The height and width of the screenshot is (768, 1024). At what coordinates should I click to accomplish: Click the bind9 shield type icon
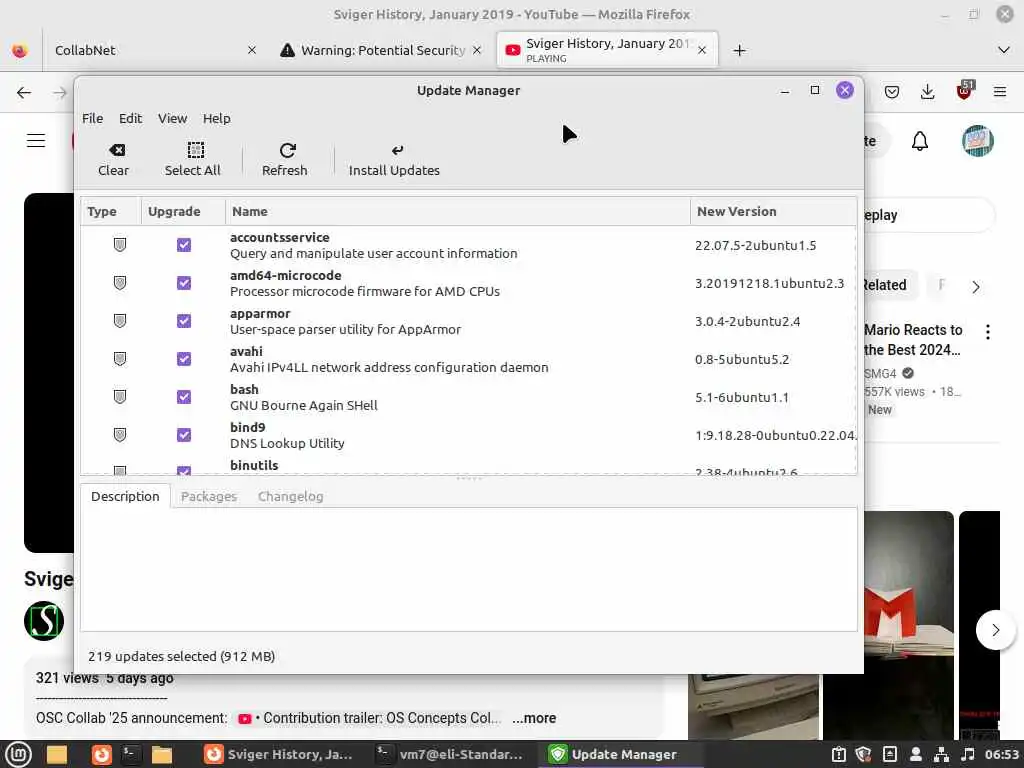click(120, 434)
